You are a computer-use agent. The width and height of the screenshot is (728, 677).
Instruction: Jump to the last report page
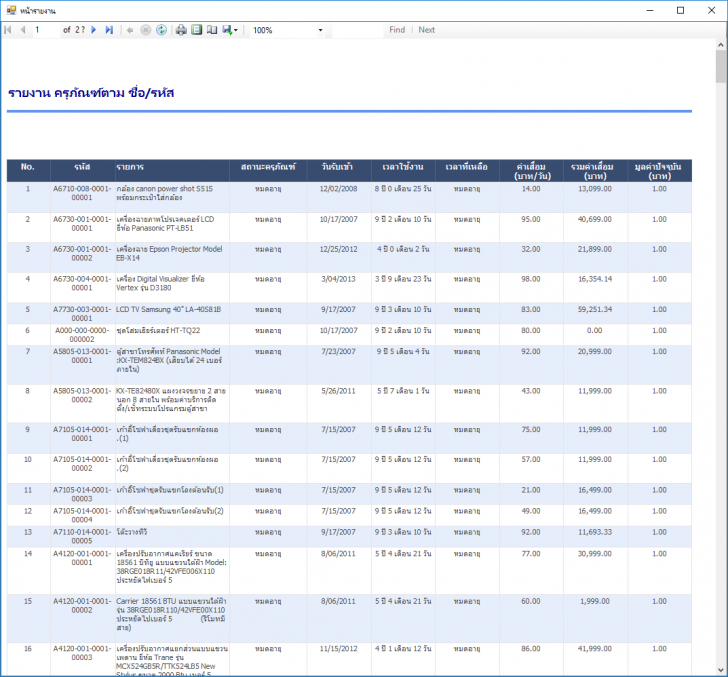point(109,30)
